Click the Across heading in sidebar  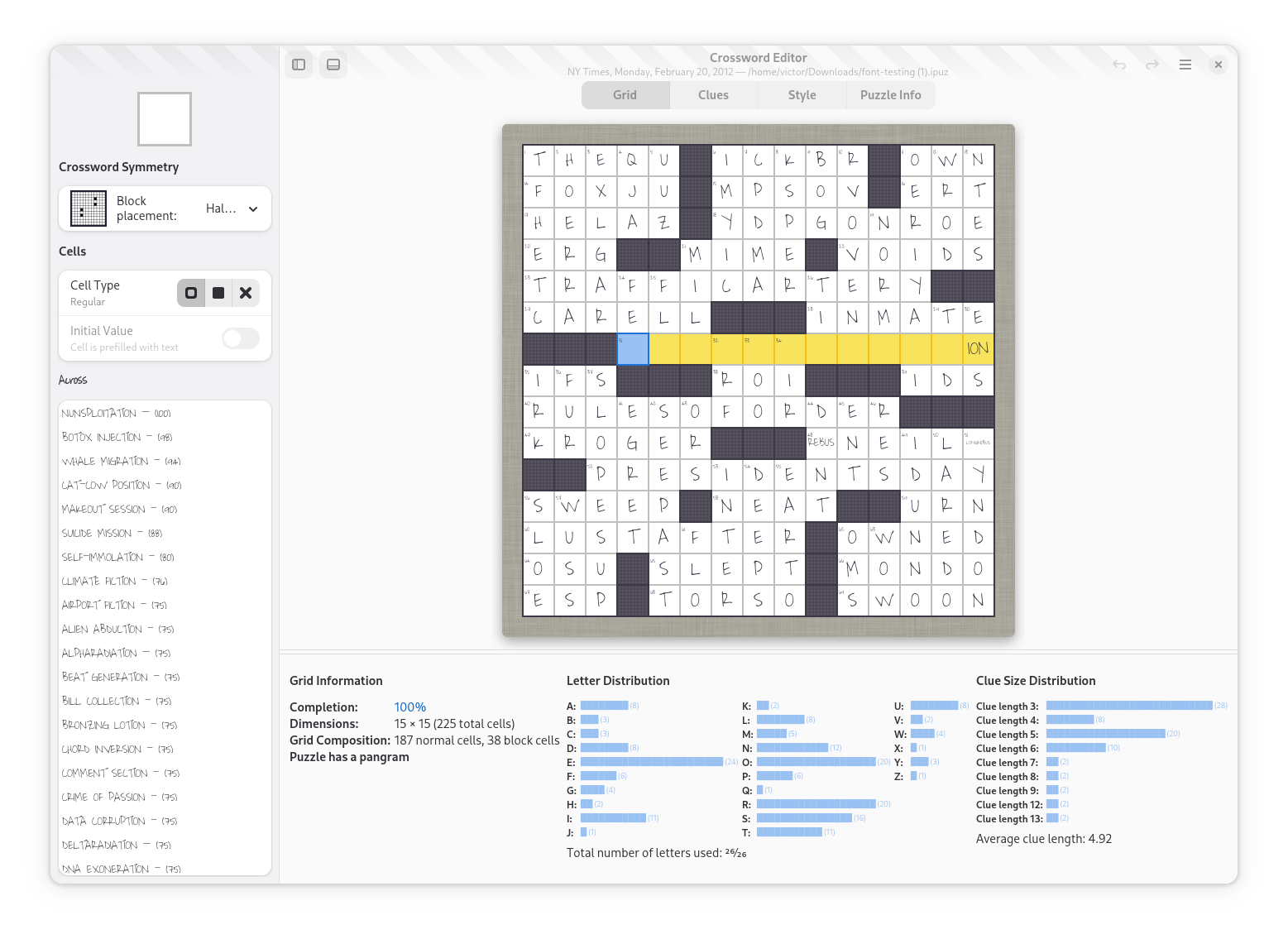point(73,380)
